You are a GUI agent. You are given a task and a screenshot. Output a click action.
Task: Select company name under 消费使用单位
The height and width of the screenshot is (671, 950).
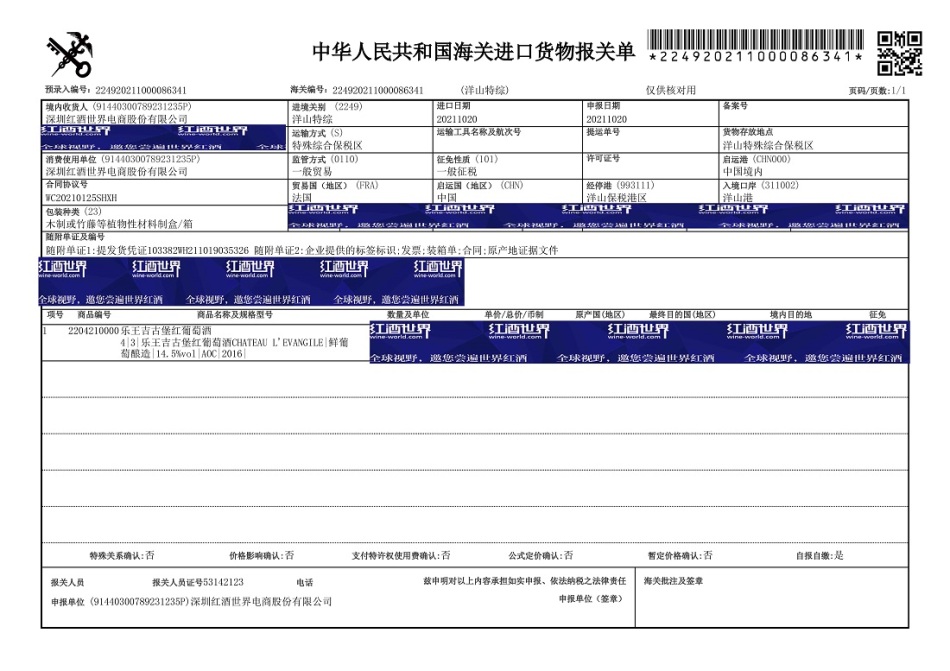point(117,172)
